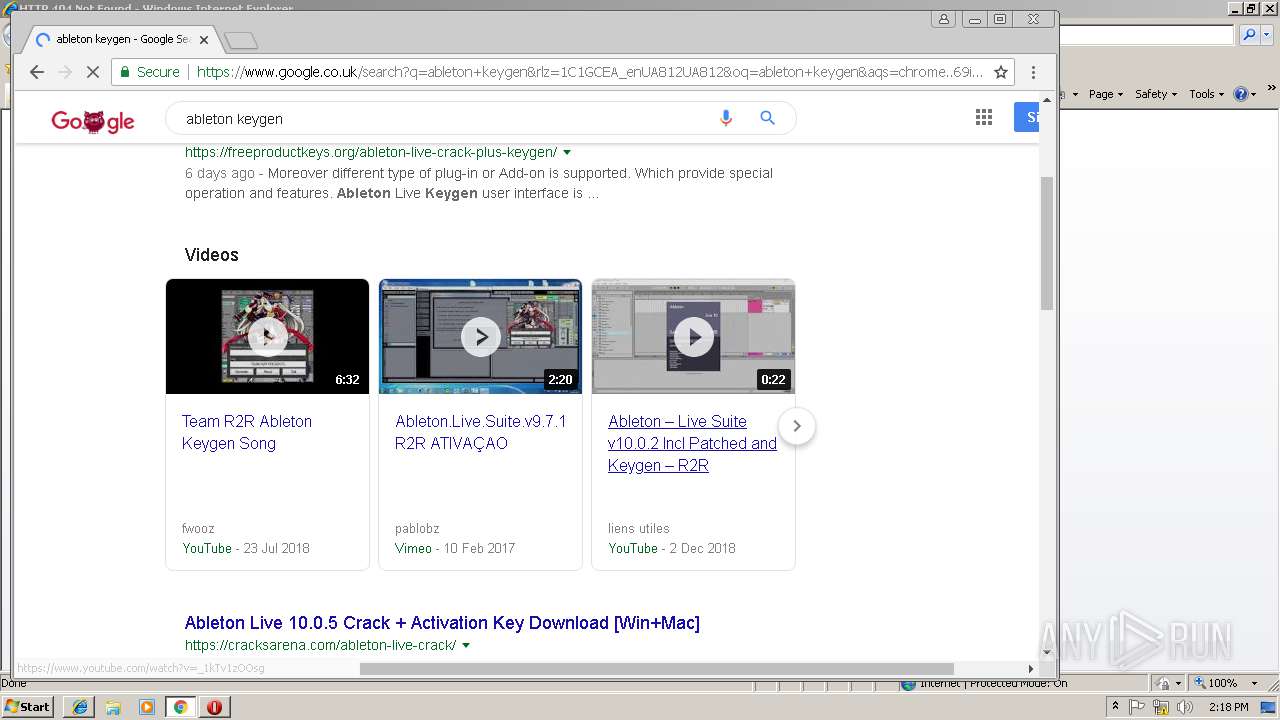Screen dimensions: 1280x720
Task: Click the blue Google search magnifier
Action: click(x=768, y=118)
